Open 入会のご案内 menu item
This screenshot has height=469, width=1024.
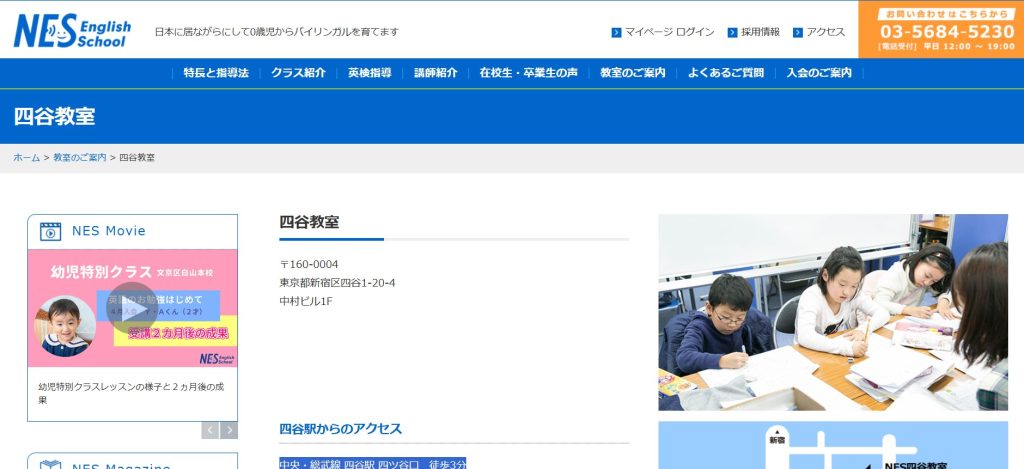click(x=819, y=73)
